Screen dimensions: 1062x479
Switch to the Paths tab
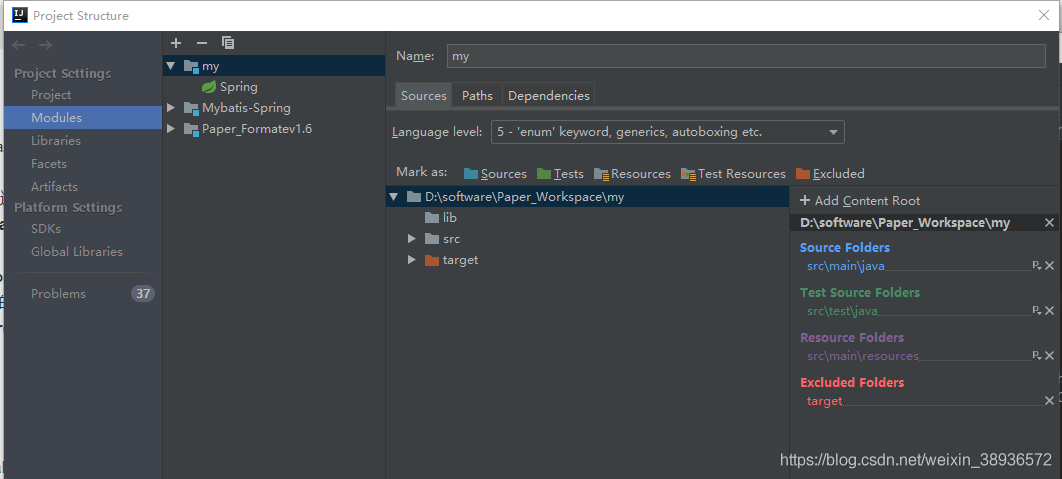click(x=477, y=96)
